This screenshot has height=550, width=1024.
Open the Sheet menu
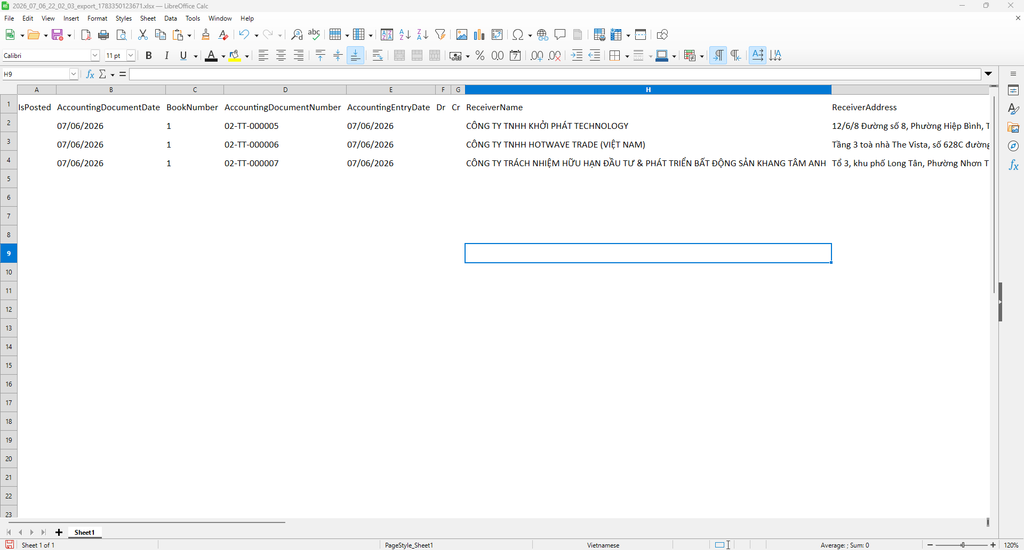pyautogui.click(x=148, y=18)
